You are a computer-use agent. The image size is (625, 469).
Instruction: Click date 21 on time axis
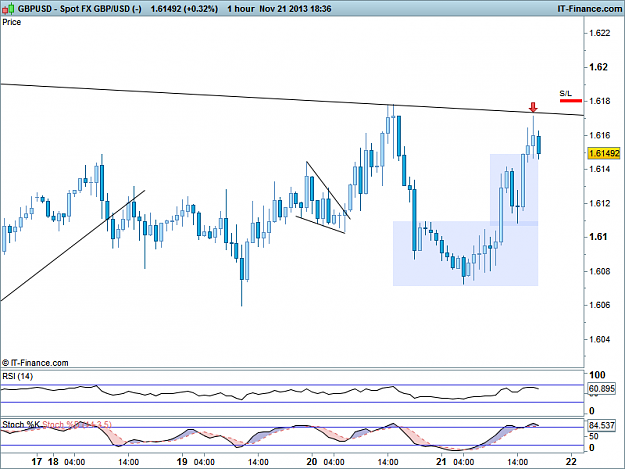(x=441, y=462)
